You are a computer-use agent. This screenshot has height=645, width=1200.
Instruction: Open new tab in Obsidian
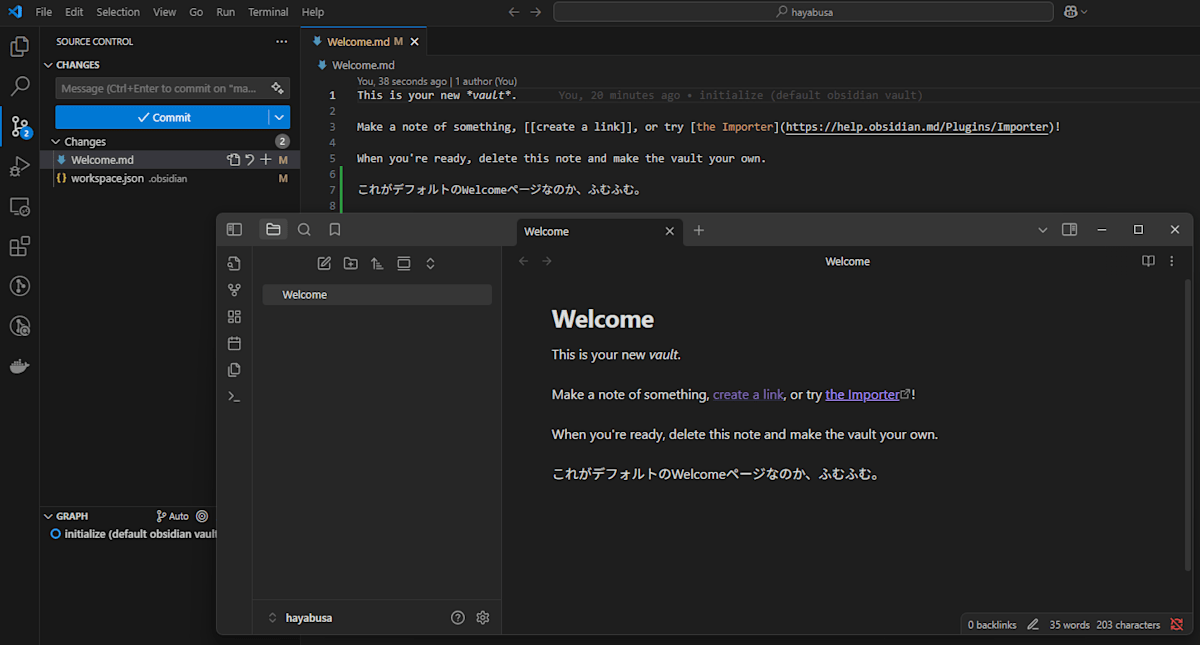click(x=699, y=231)
